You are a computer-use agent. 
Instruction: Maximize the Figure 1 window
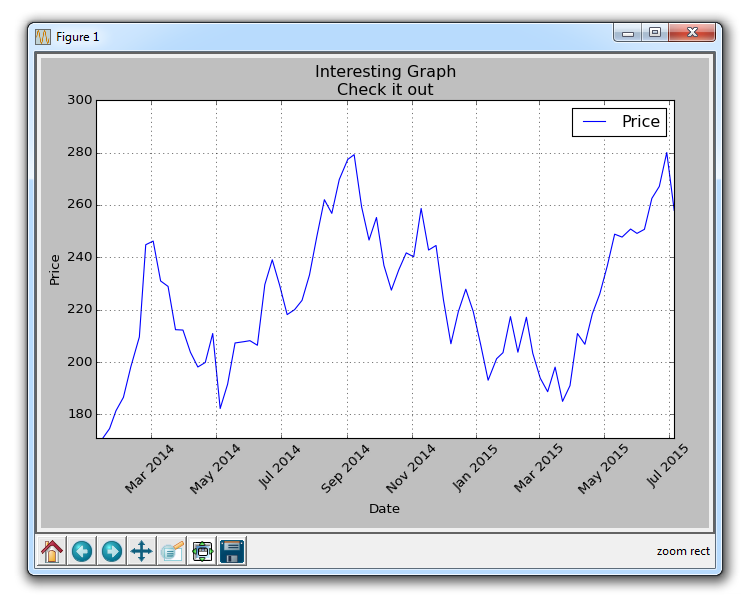click(x=655, y=33)
